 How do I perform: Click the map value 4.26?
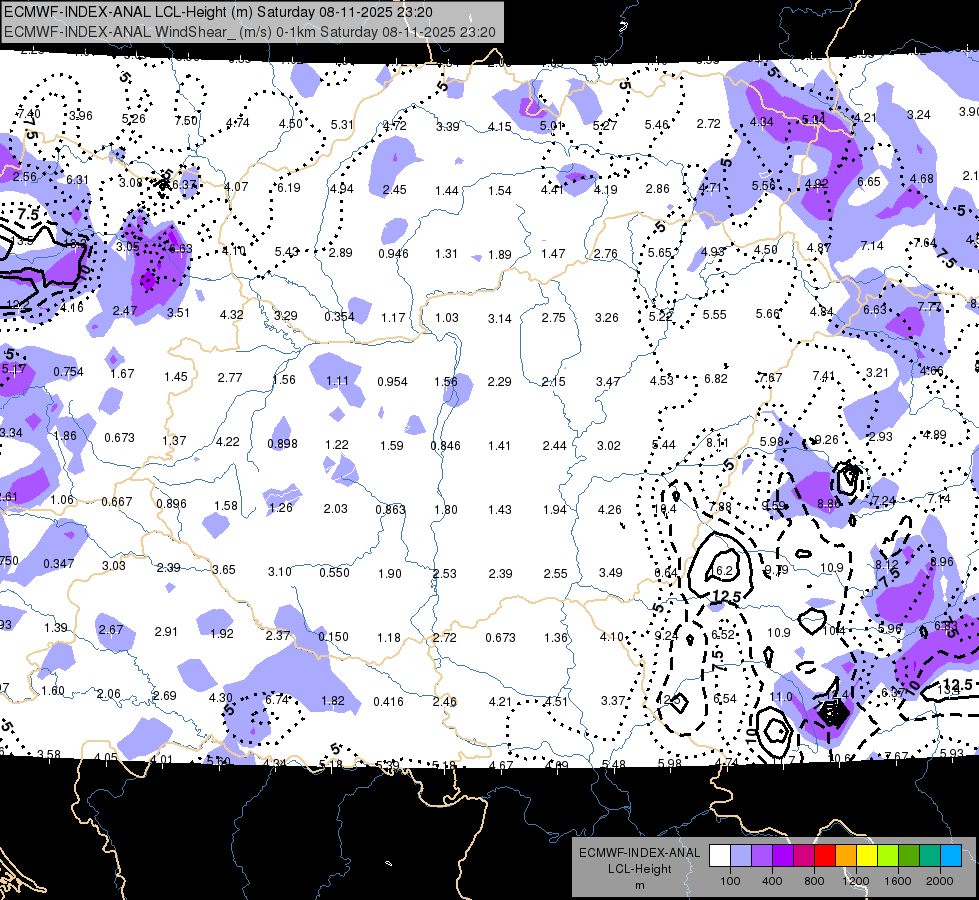click(x=609, y=510)
